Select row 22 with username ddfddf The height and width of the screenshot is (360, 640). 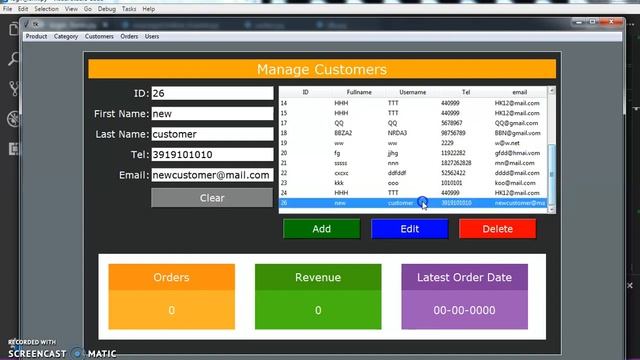[x=413, y=173]
